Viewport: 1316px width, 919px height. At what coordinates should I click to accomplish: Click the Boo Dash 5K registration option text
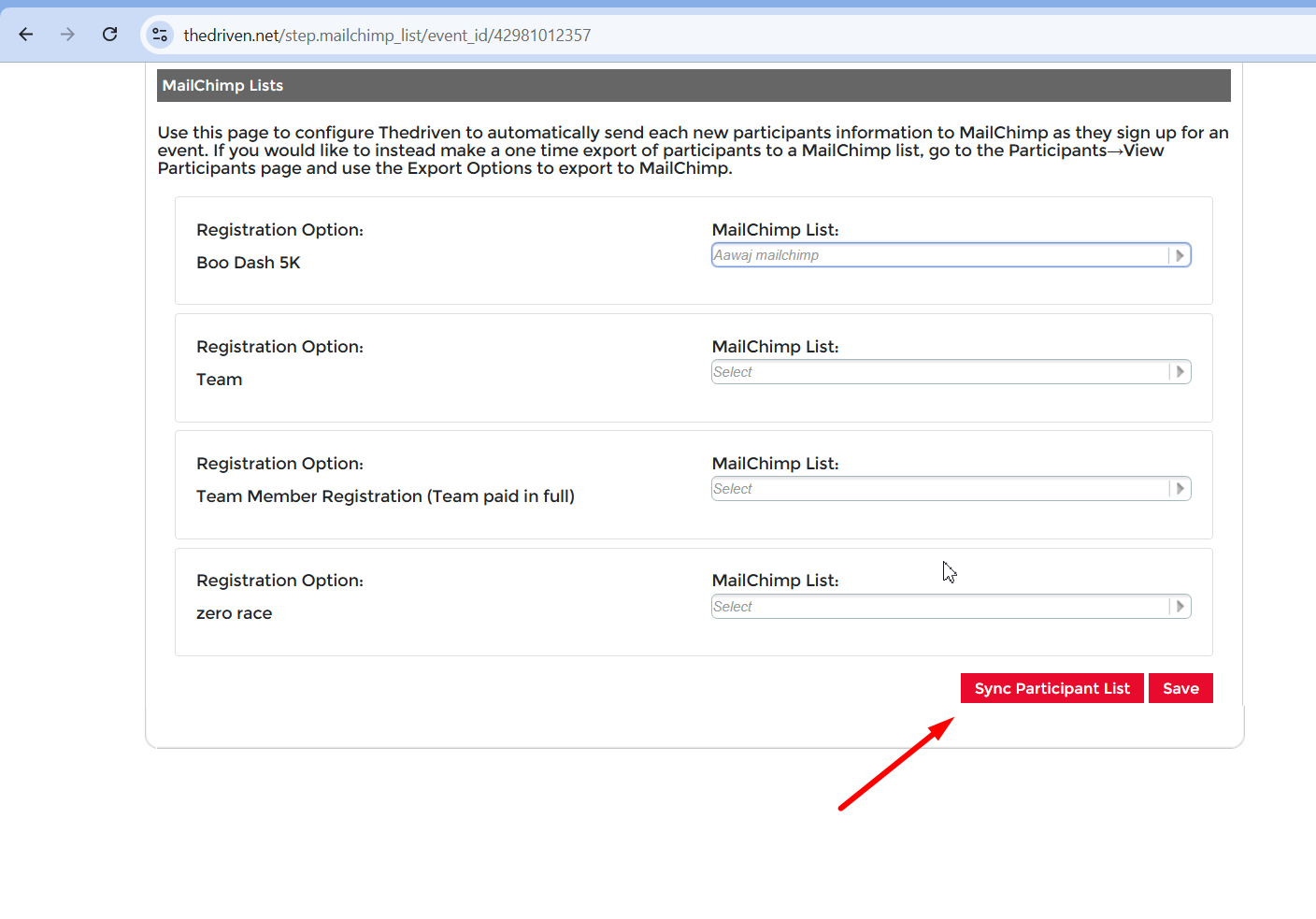[x=249, y=263]
